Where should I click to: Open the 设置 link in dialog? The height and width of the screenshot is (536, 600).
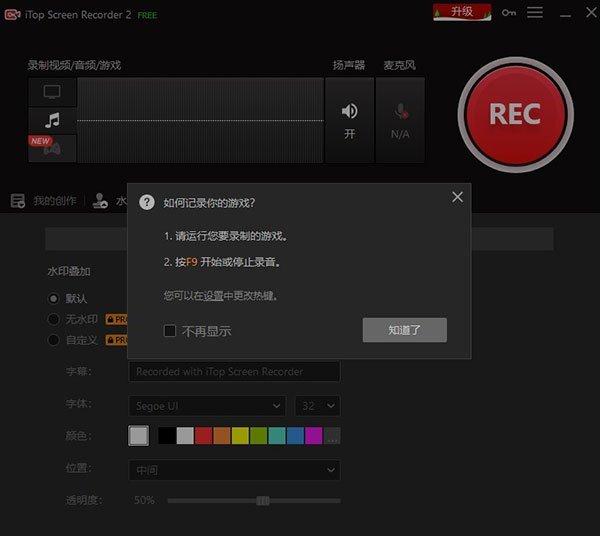(213, 296)
